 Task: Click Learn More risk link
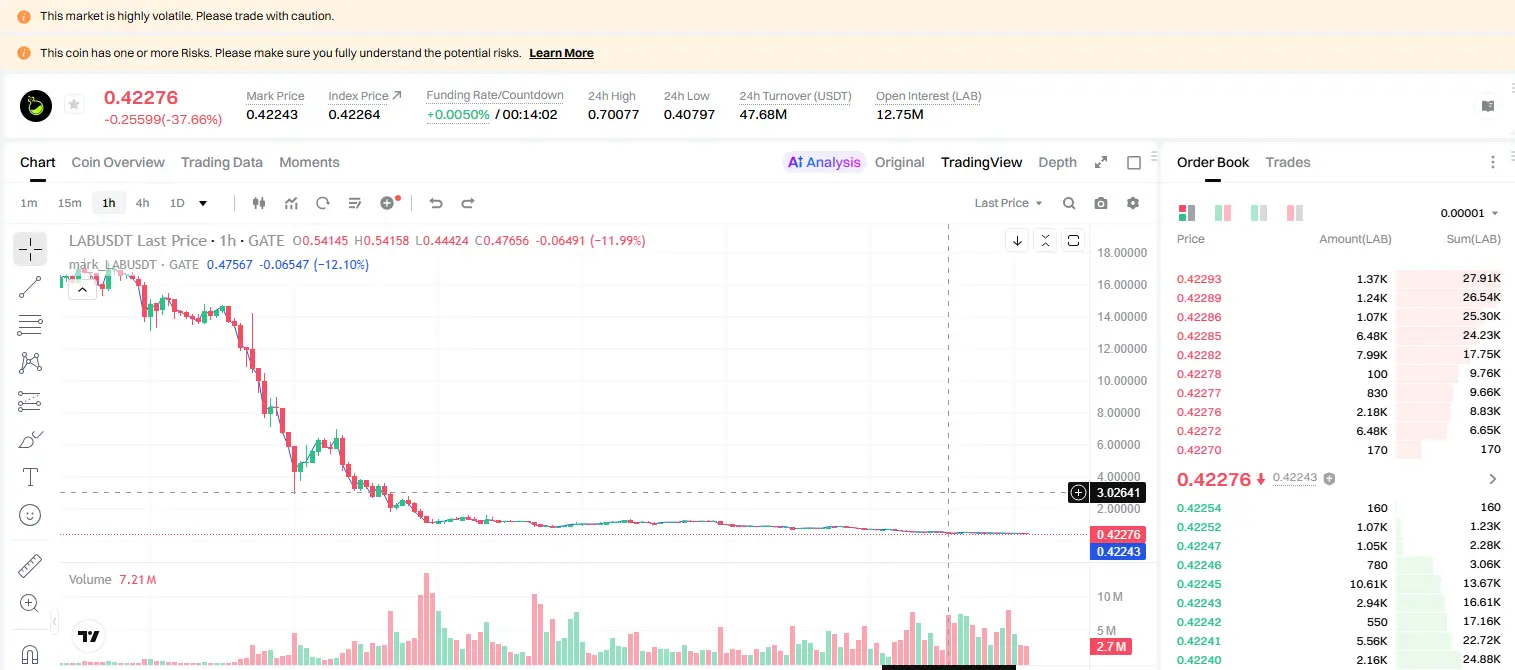click(561, 53)
